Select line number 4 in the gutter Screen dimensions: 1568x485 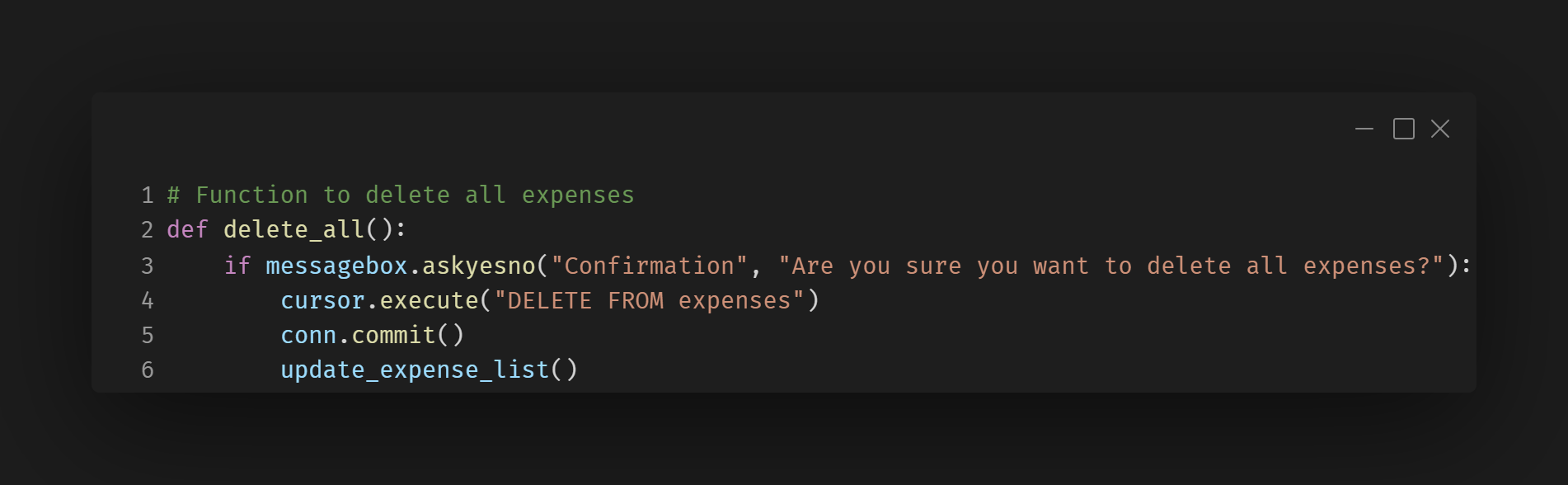tap(148, 301)
